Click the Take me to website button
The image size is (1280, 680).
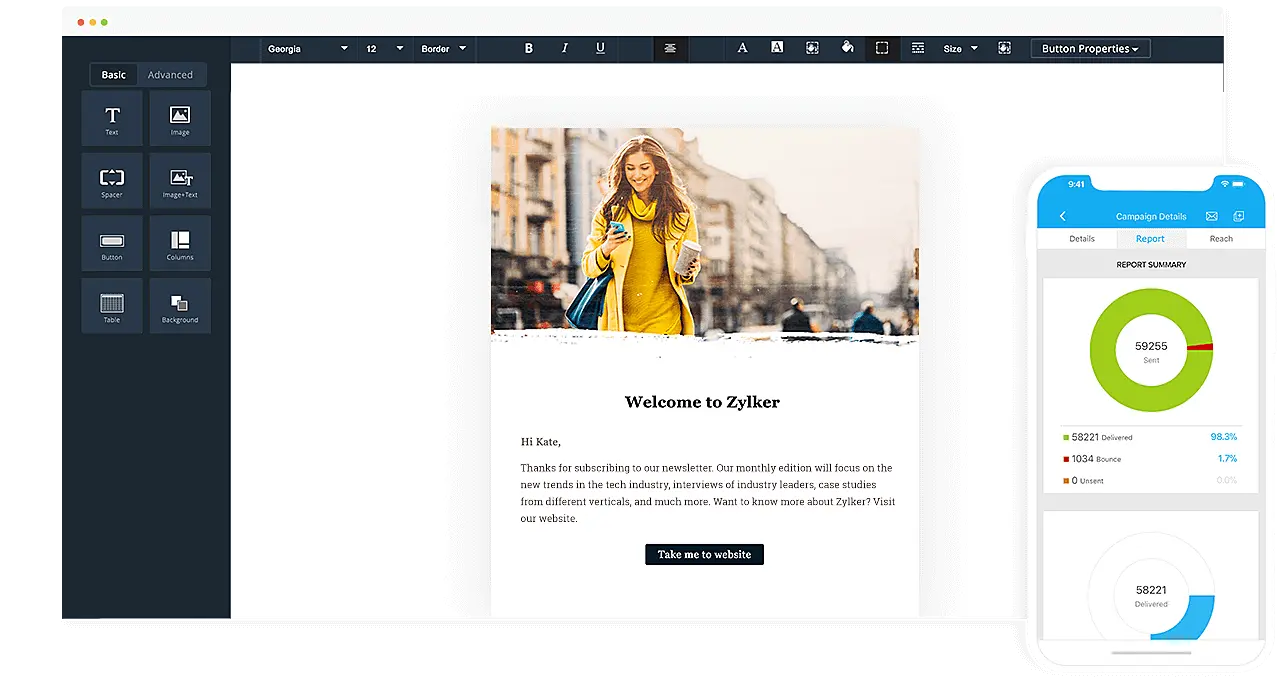pyautogui.click(x=704, y=554)
